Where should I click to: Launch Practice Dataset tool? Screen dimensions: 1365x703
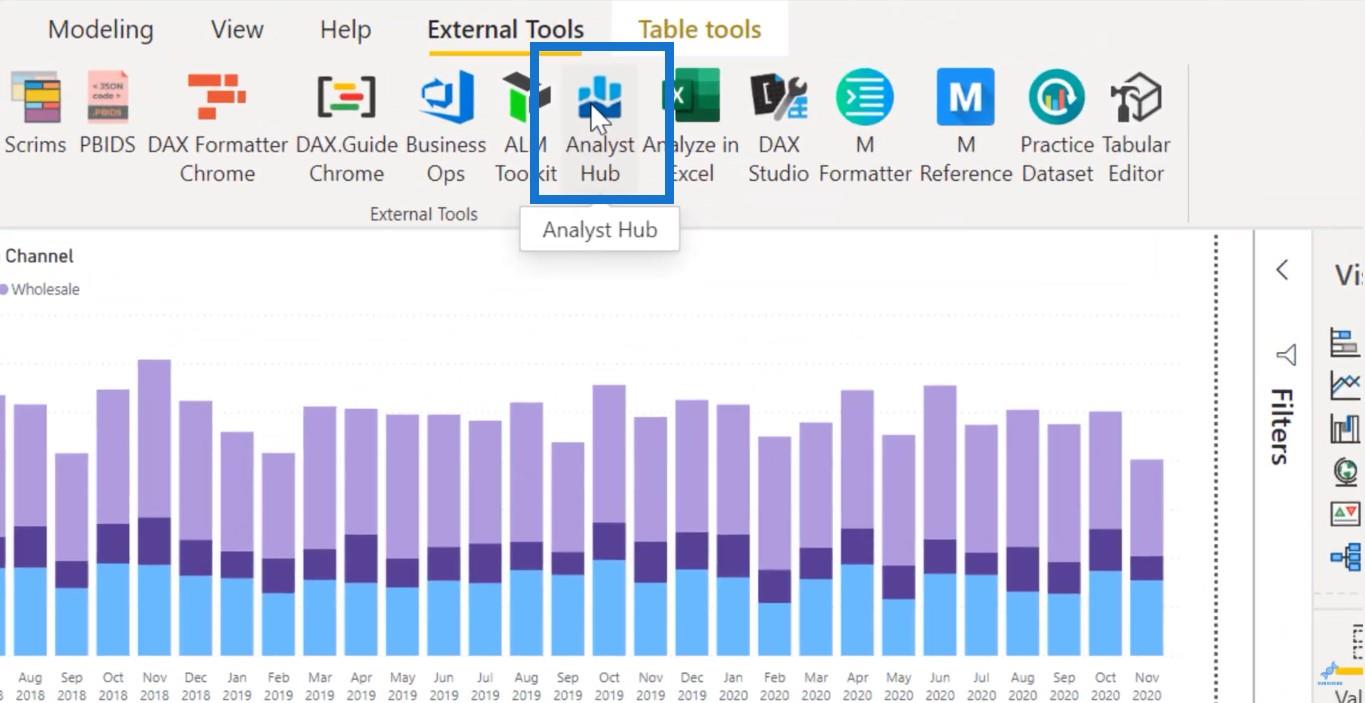point(1057,127)
